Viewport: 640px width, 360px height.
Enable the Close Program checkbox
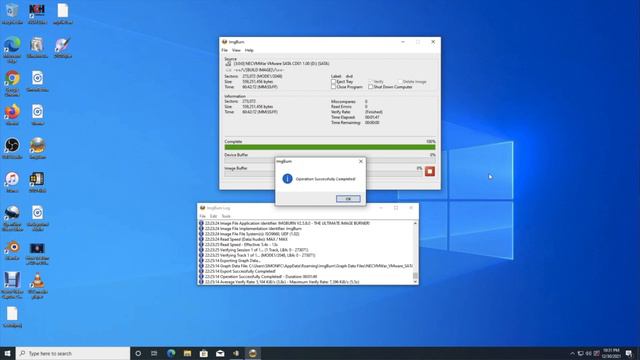pos(333,87)
